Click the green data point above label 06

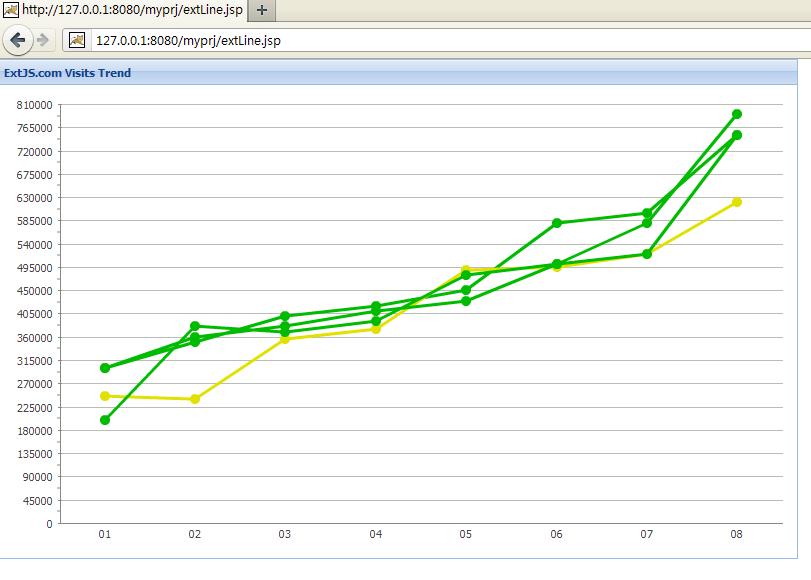click(x=556, y=224)
